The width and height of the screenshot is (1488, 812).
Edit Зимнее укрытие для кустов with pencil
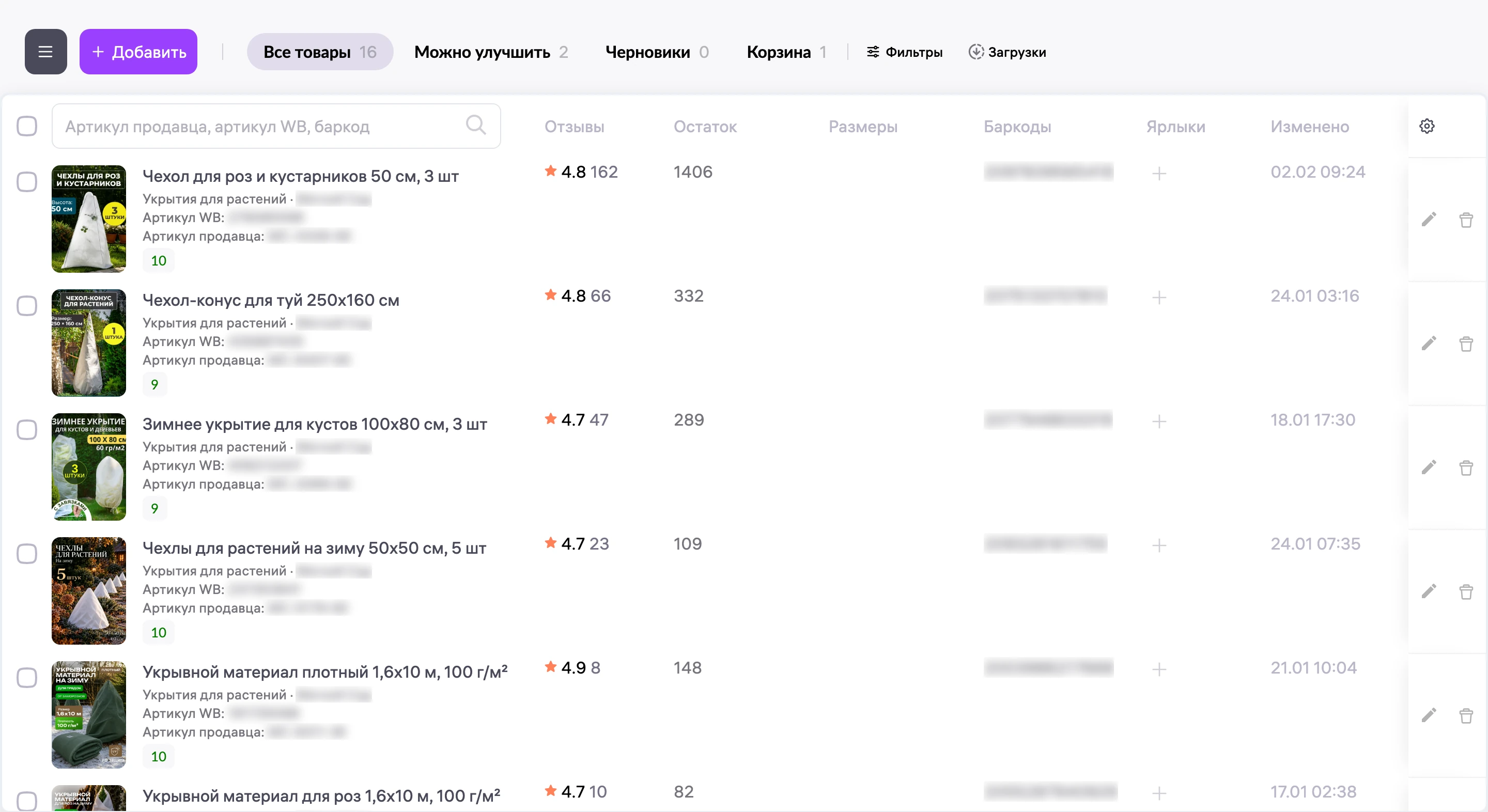1429,467
